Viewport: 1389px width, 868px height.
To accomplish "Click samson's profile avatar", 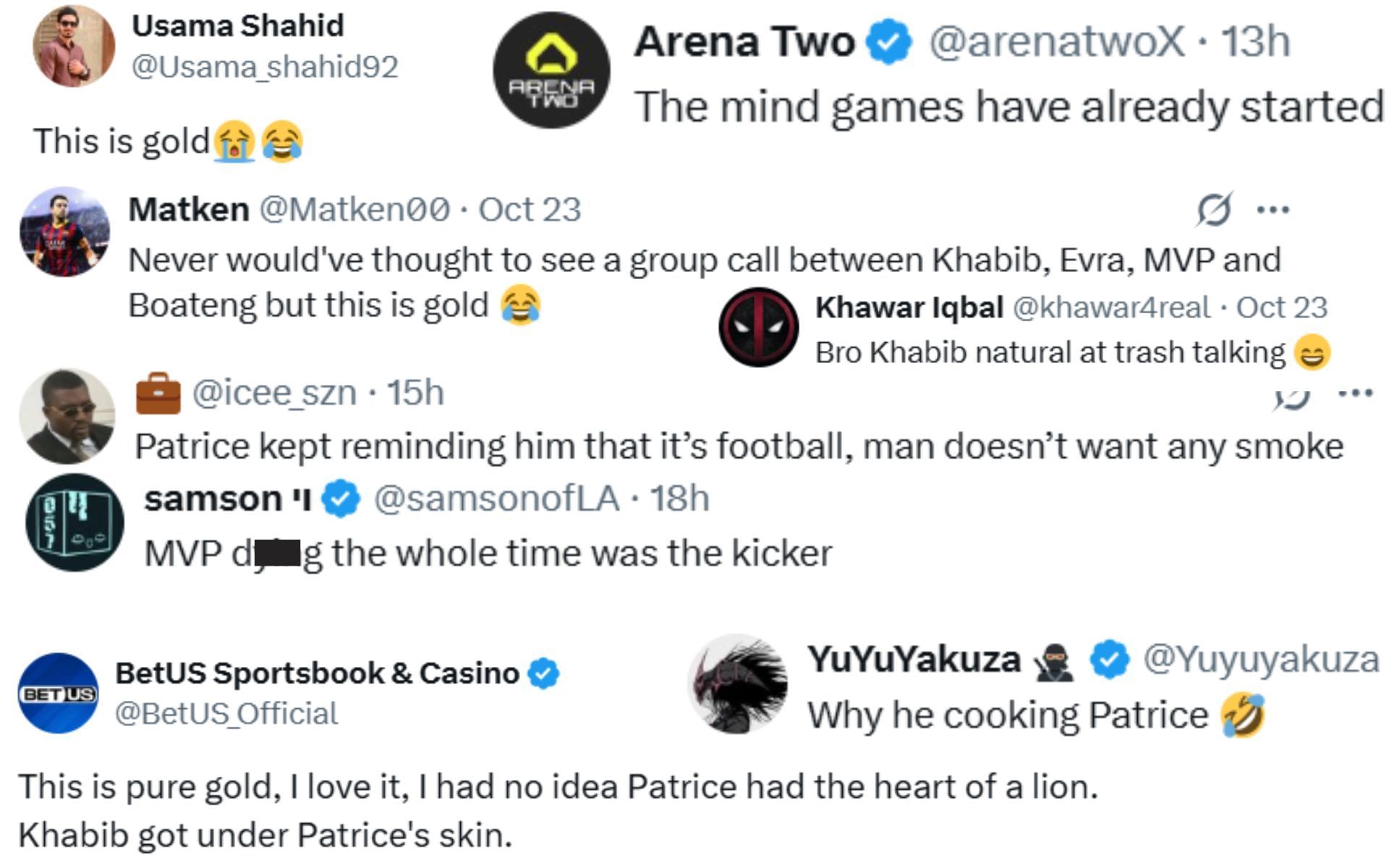I will pos(75,522).
